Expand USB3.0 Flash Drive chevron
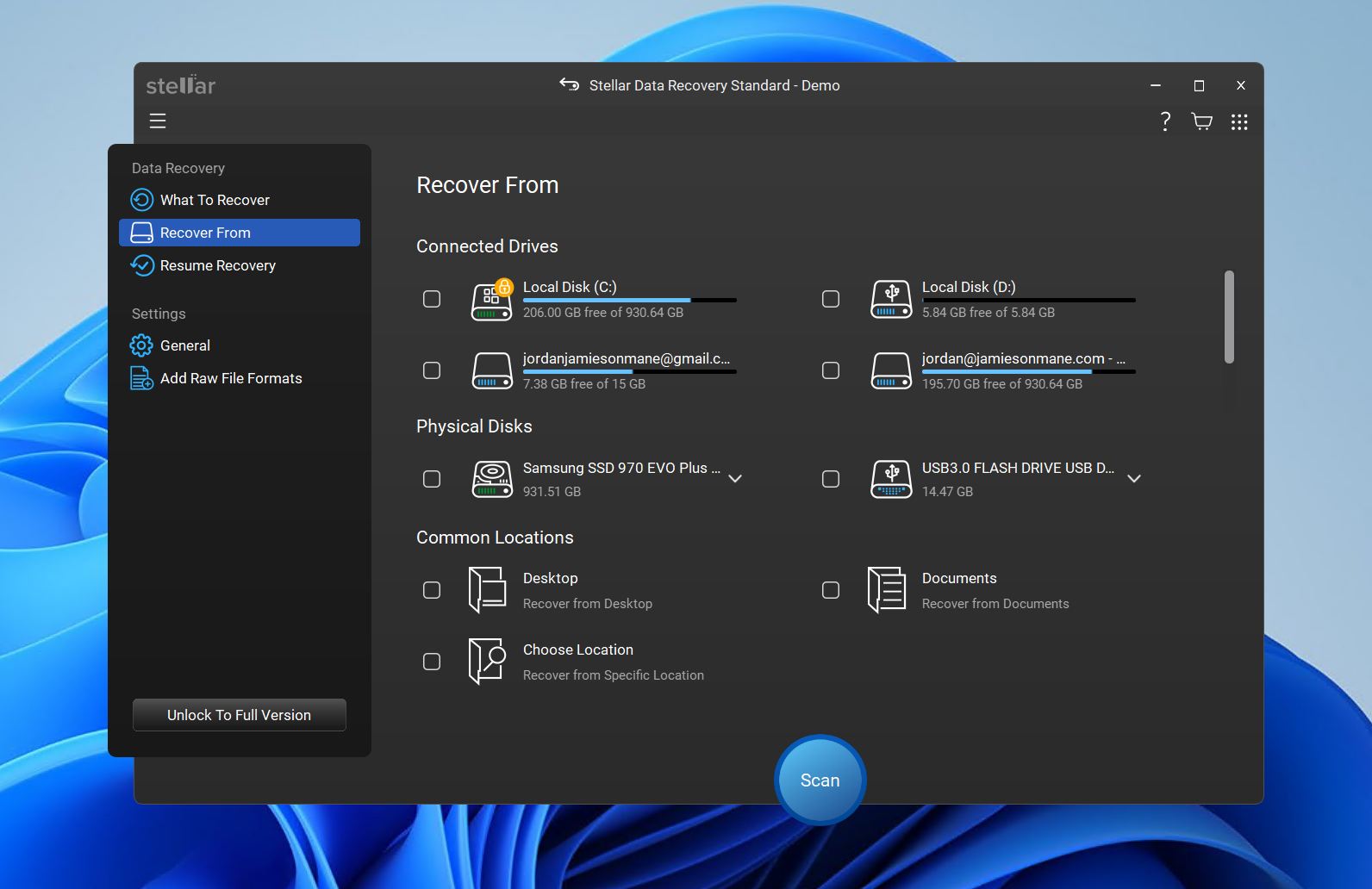The image size is (1372, 889). click(1134, 479)
